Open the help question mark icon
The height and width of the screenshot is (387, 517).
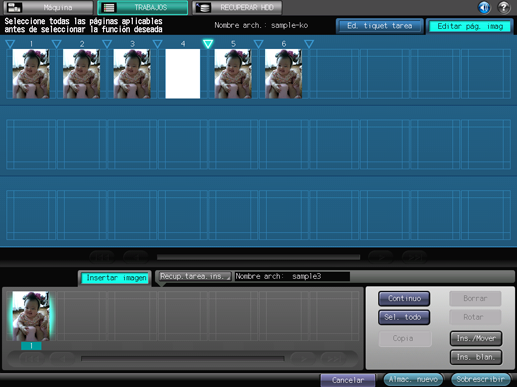[x=504, y=7]
